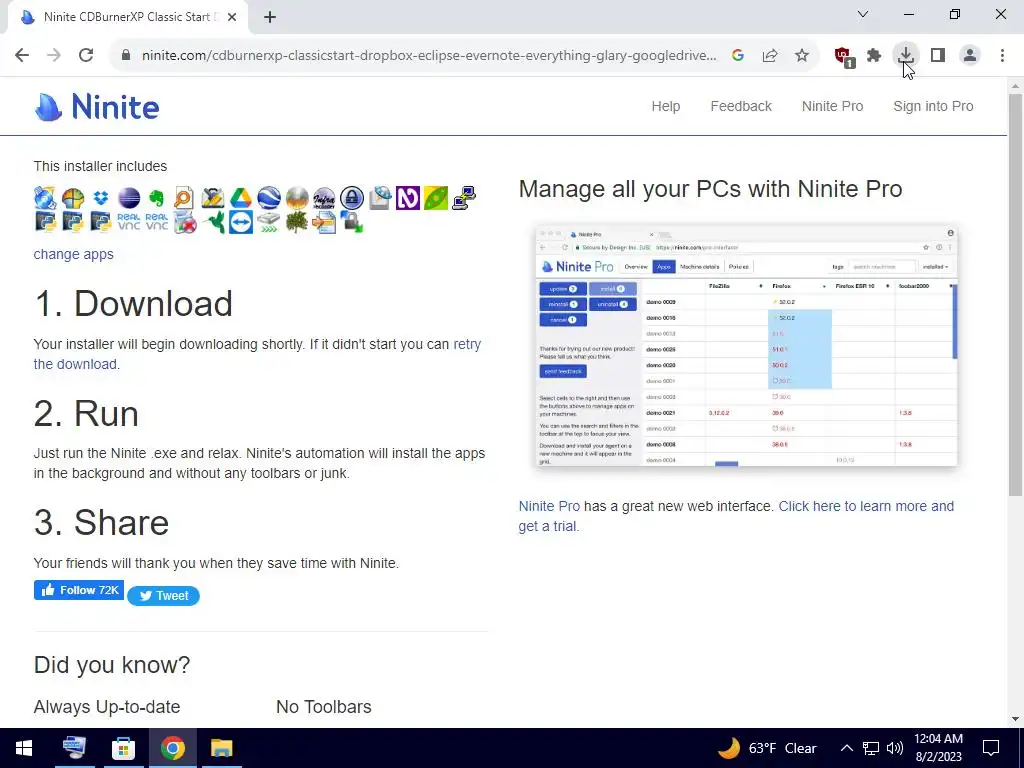Click the TeamViewer icon
1024x768 pixels.
(241, 222)
